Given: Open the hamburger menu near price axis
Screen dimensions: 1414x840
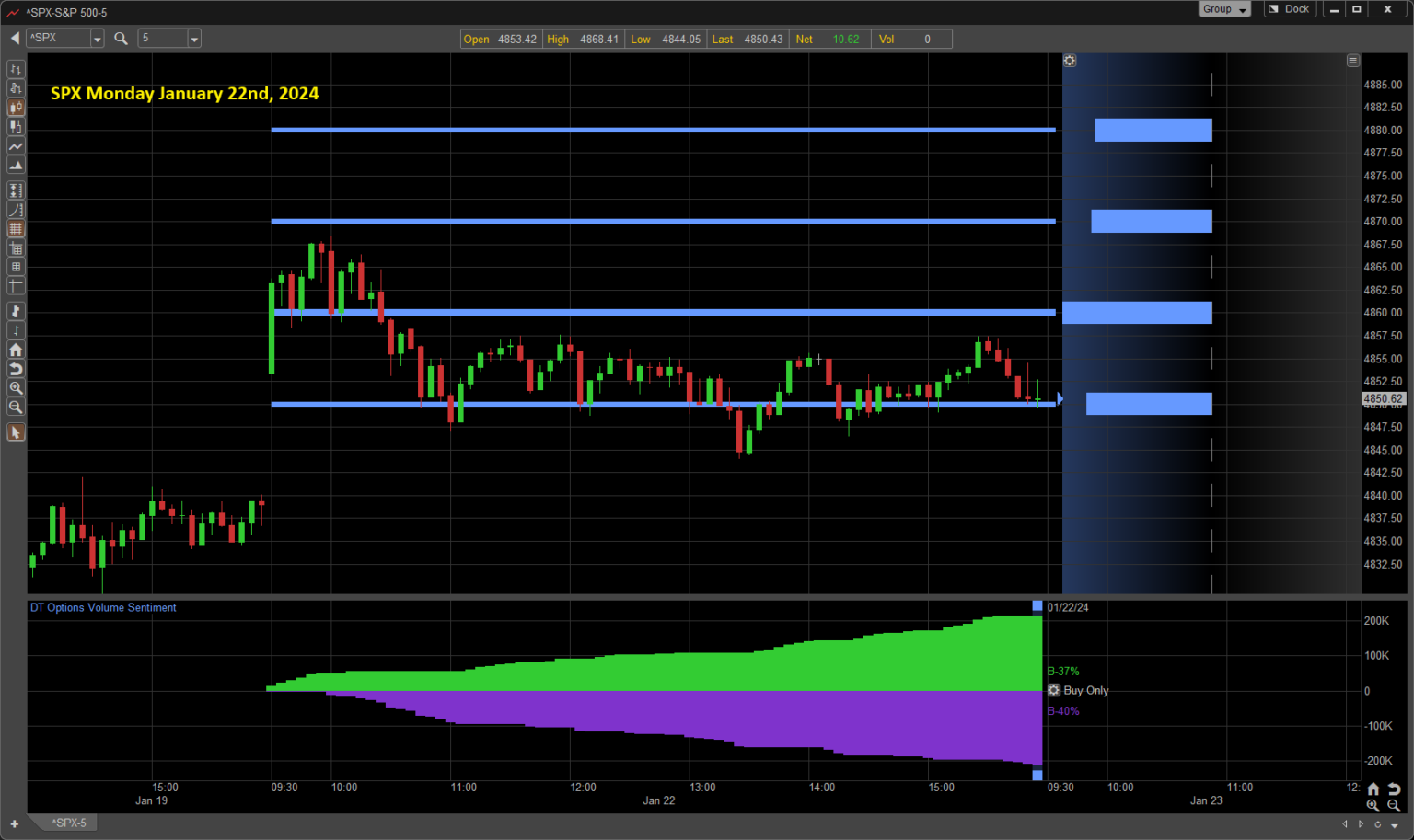Looking at the screenshot, I should pos(1352,61).
